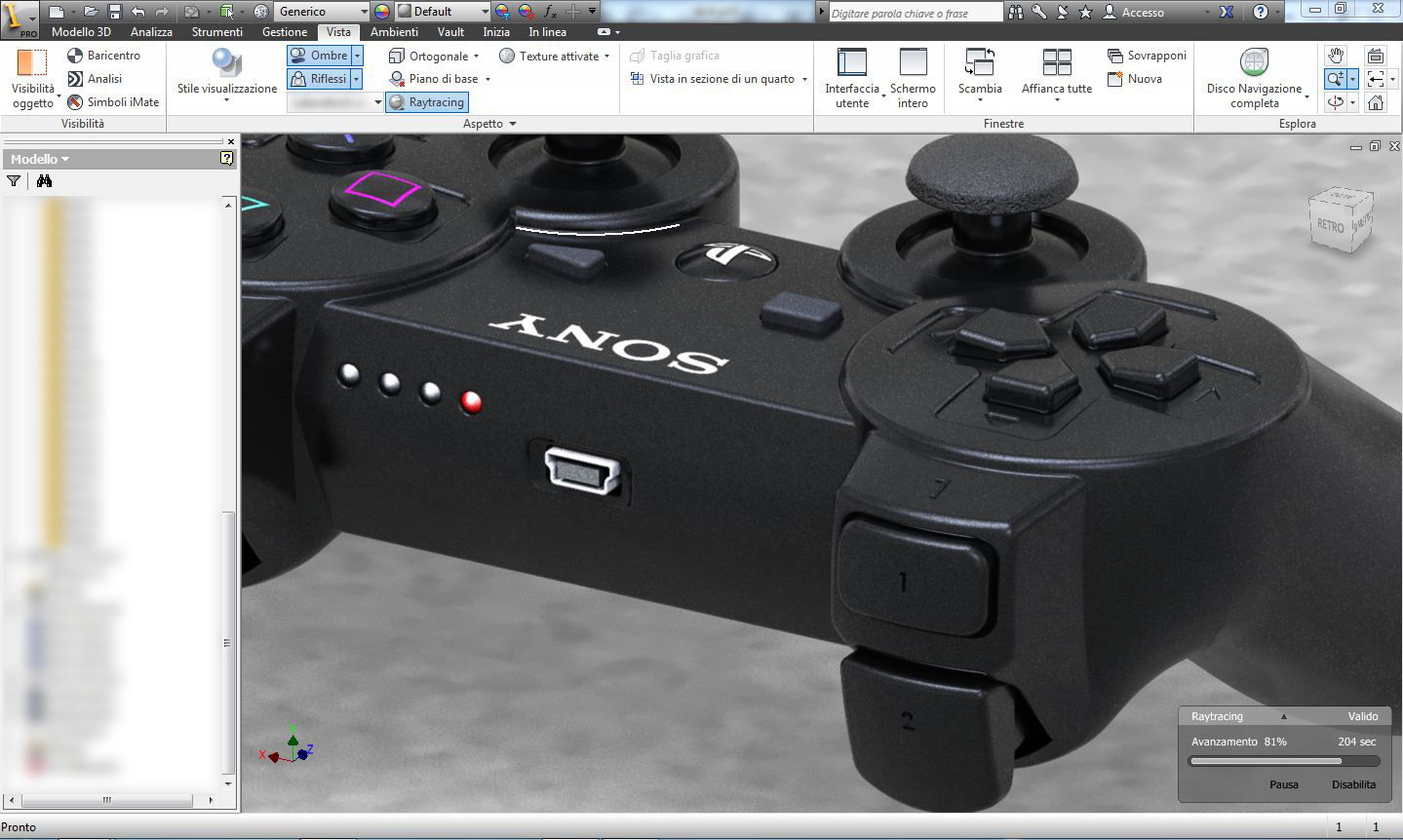
Task: Open Vista in sezione di un quarto dropdown
Action: 804,79
